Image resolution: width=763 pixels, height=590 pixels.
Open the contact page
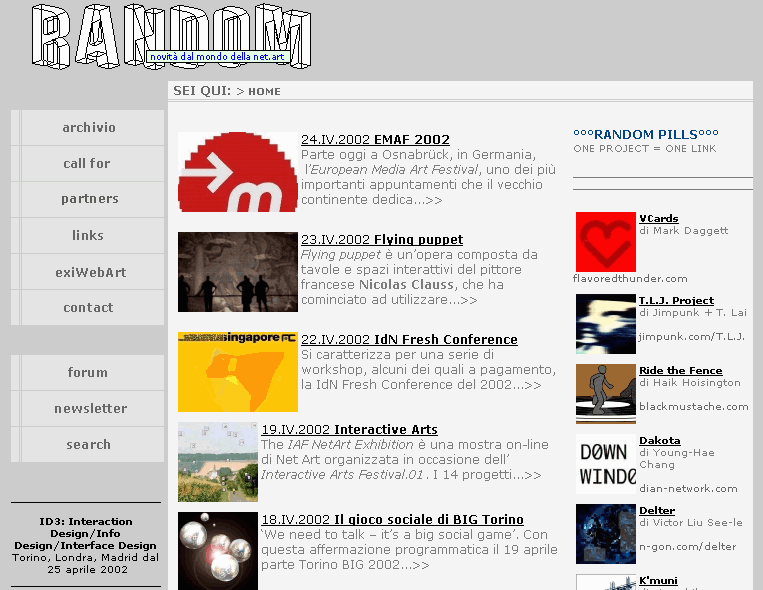point(88,308)
